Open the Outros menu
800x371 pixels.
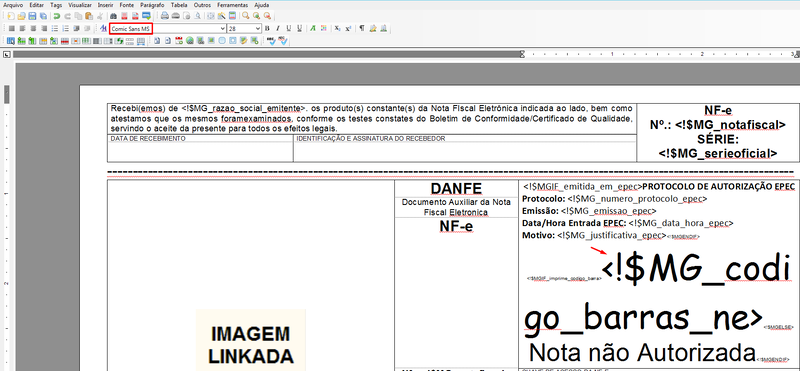click(202, 5)
